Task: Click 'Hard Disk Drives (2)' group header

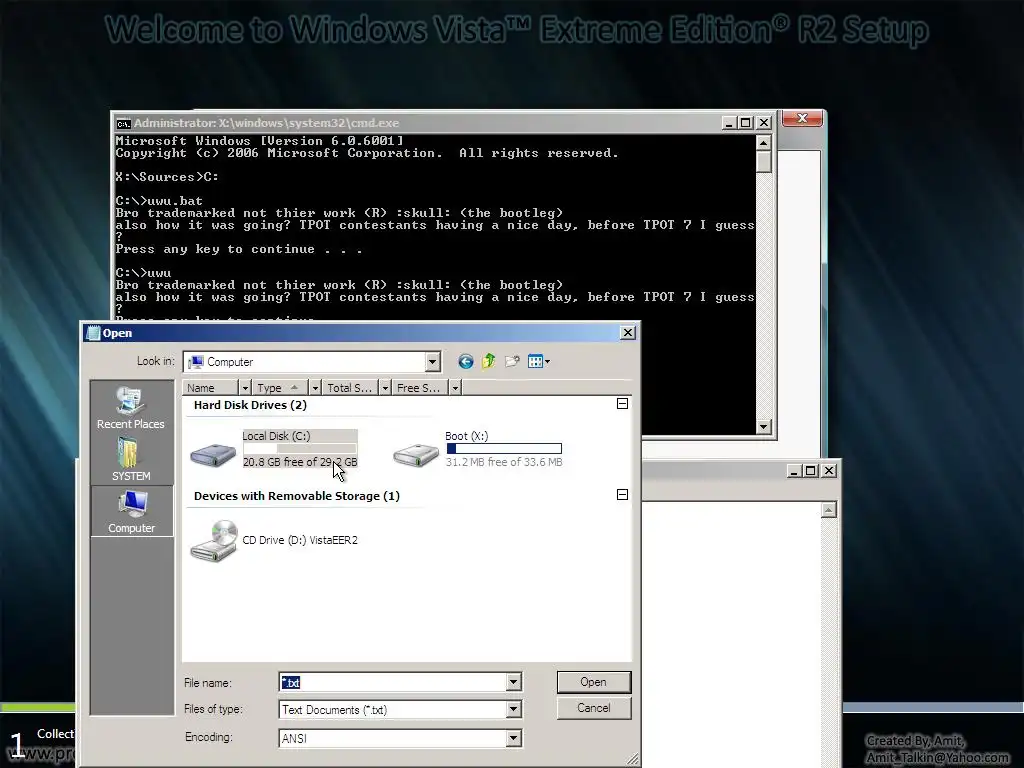Action: 250,405
